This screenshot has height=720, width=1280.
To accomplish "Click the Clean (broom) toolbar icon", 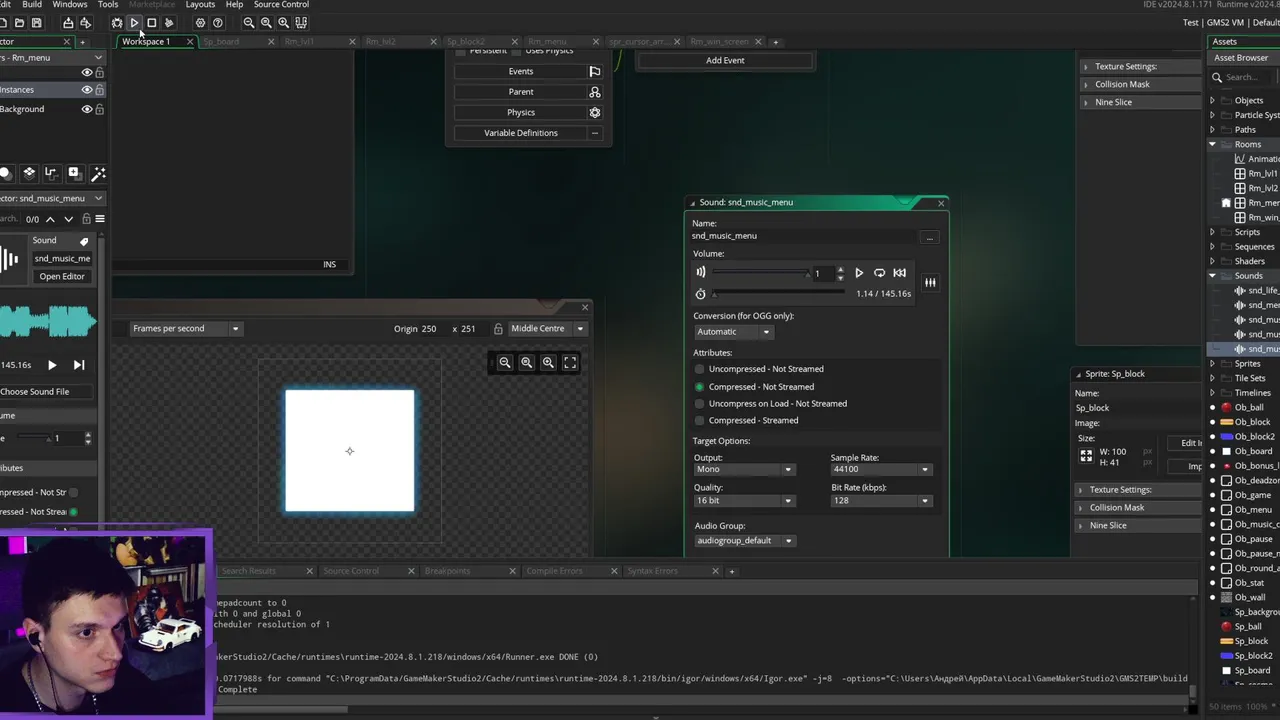I will pyautogui.click(x=168, y=22).
